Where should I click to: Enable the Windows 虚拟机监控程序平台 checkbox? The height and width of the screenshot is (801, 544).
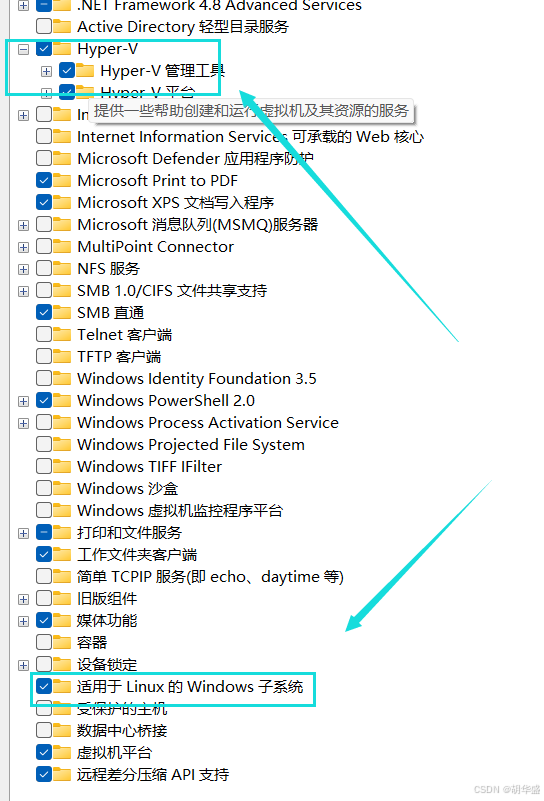44,510
